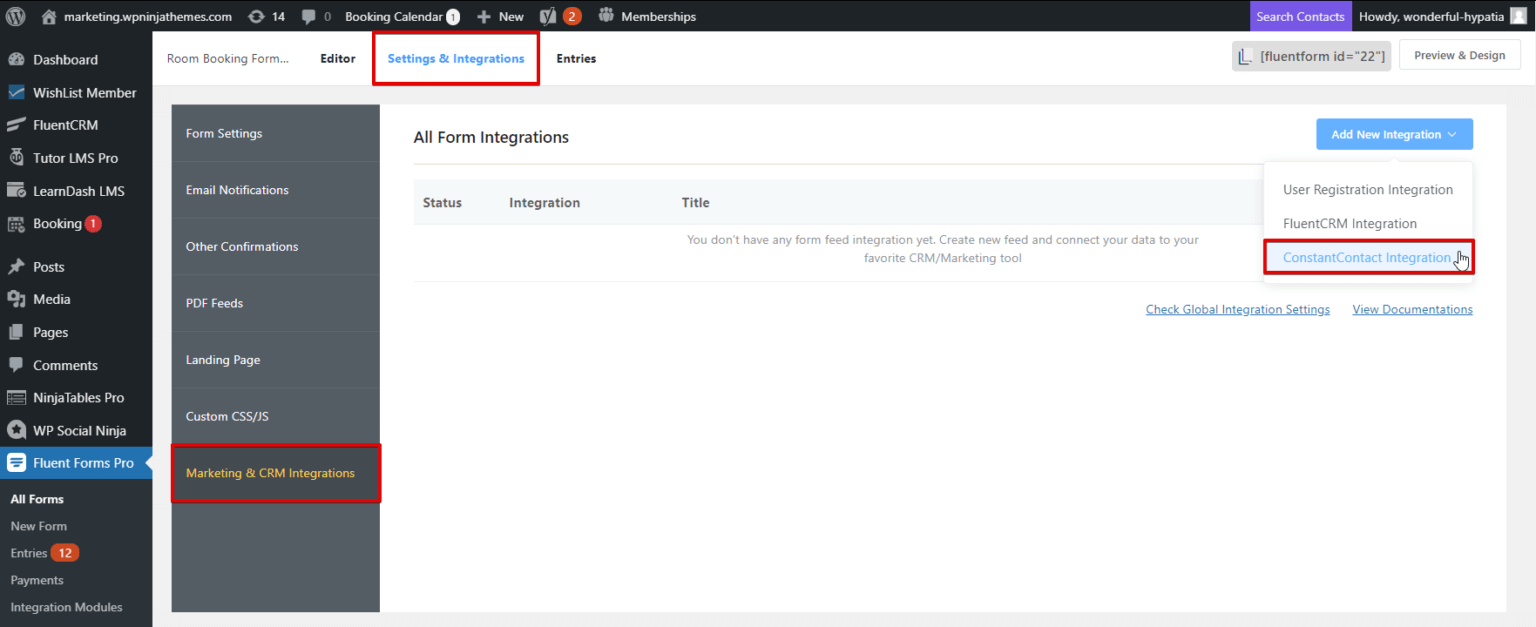Screen dimensions: 1536x627
Task: Select ConstantContact Integration from the dropdown
Action: point(1367,257)
